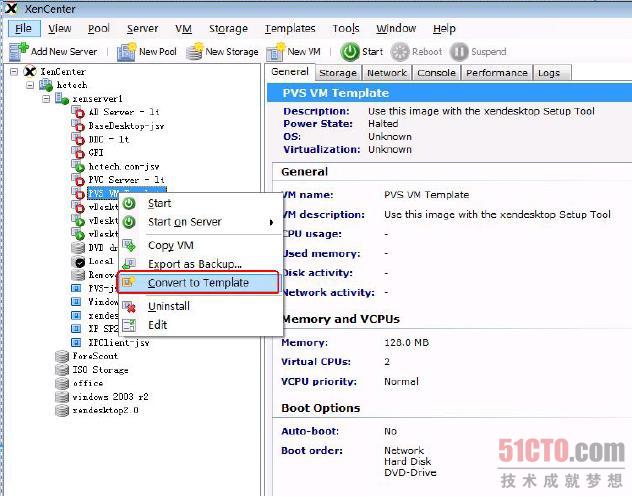The height and width of the screenshot is (497, 632).
Task: Click the XenCenter root node icon
Action: point(30,71)
